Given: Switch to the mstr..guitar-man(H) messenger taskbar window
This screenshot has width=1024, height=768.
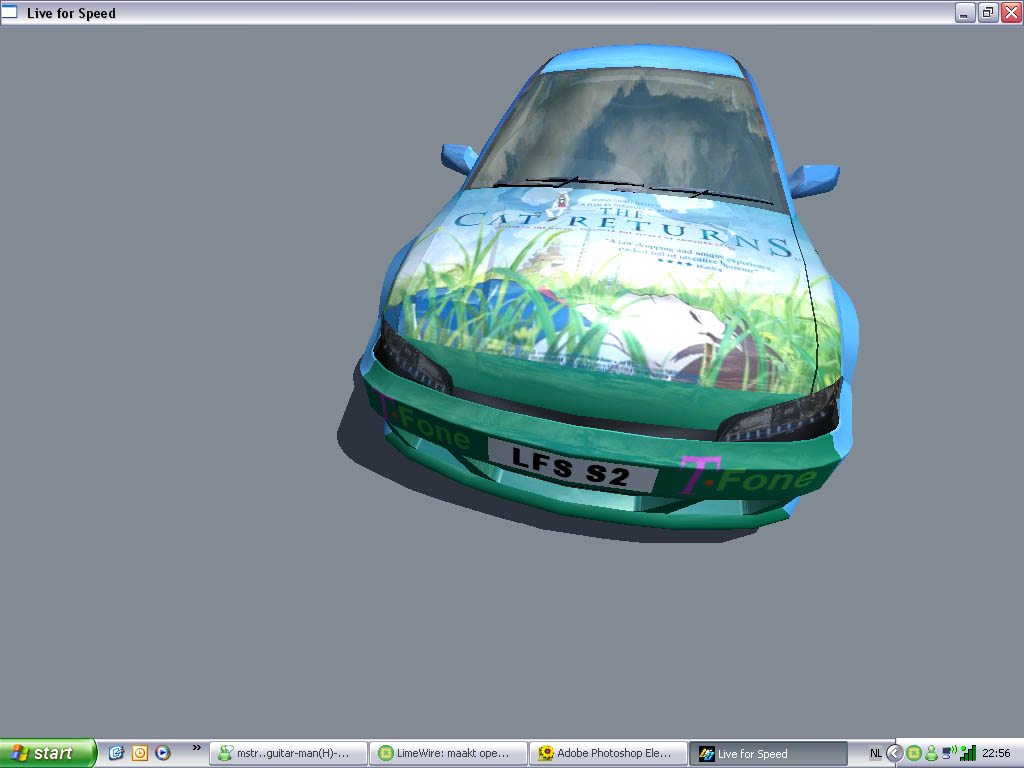Looking at the screenshot, I should (x=288, y=753).
